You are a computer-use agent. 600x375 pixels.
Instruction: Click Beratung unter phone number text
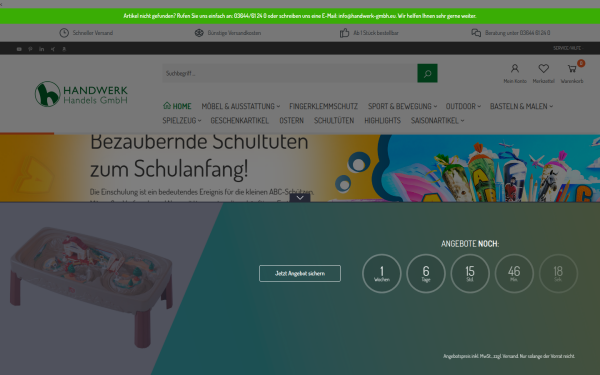click(518, 33)
